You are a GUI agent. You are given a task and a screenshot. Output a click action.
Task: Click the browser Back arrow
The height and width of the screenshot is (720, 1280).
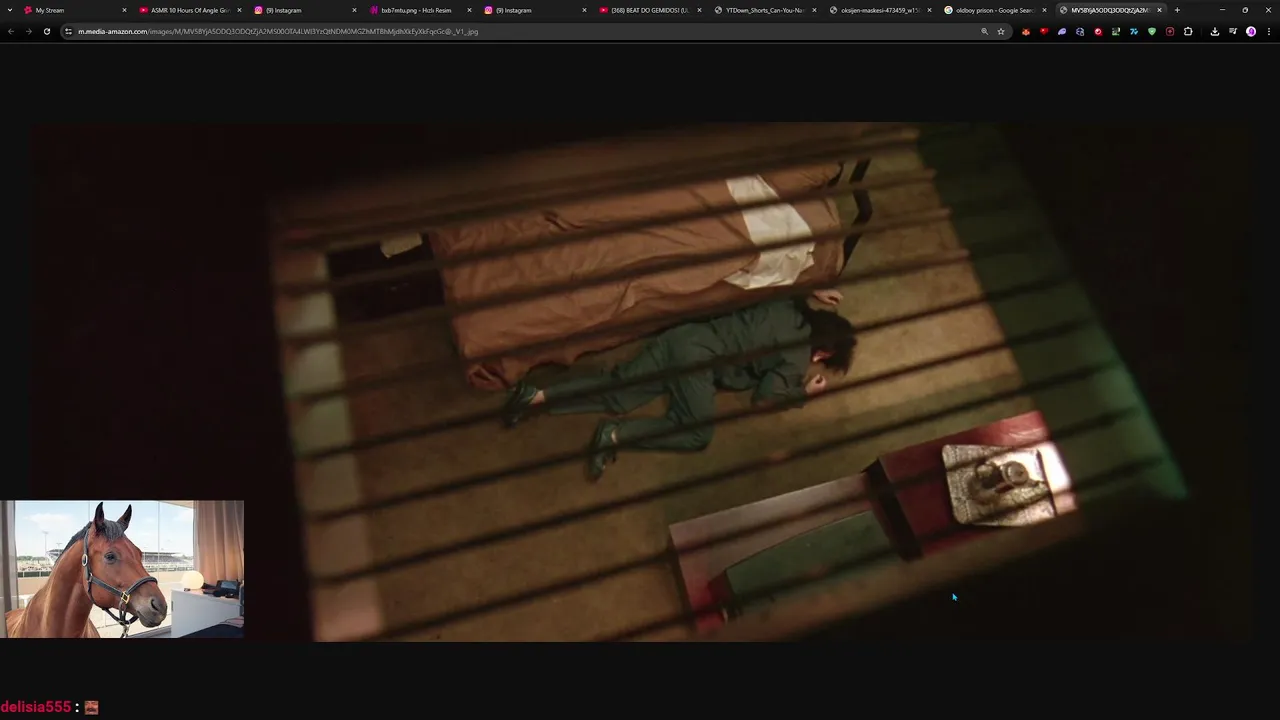(x=11, y=31)
